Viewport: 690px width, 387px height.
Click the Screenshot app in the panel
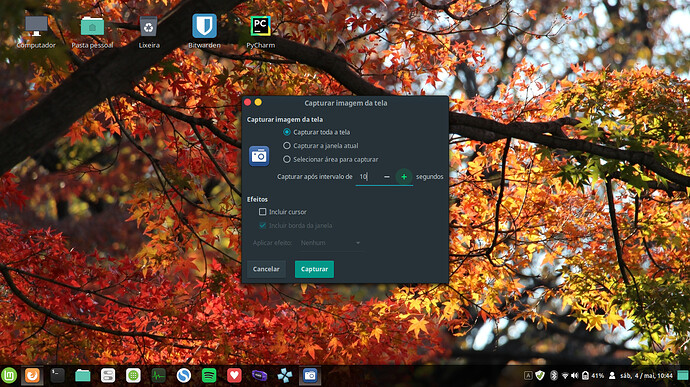[310, 376]
